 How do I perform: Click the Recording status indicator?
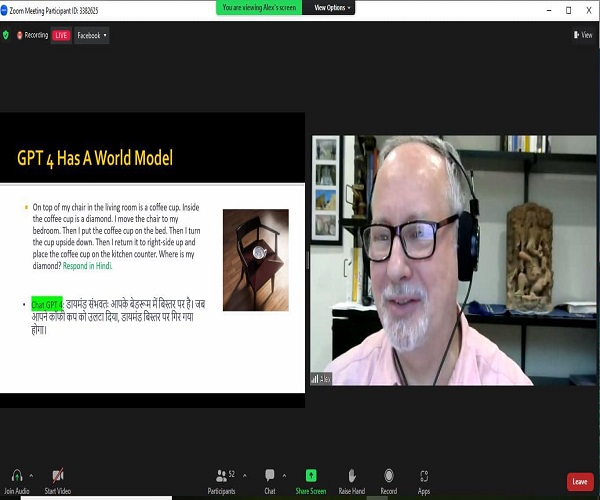[31, 35]
